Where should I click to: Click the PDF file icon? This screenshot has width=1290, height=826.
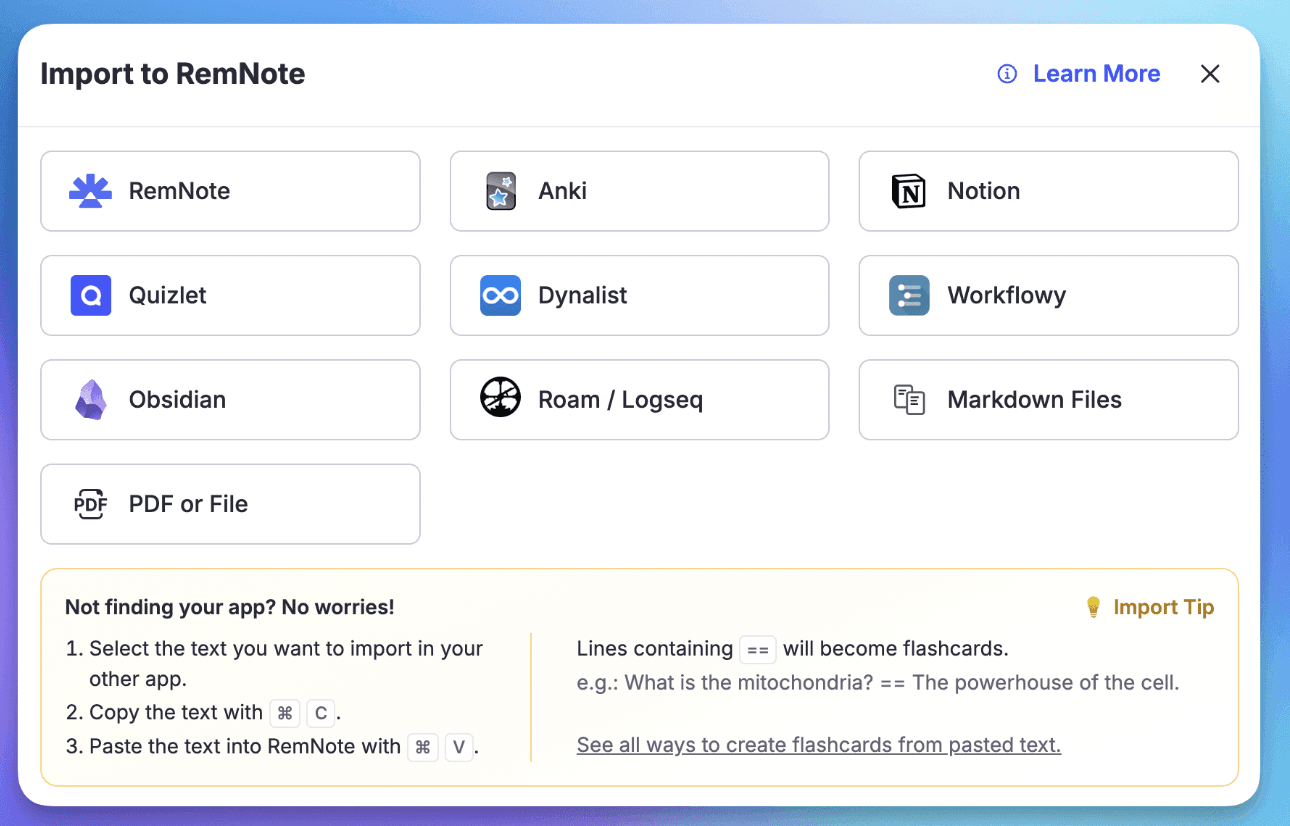[90, 504]
